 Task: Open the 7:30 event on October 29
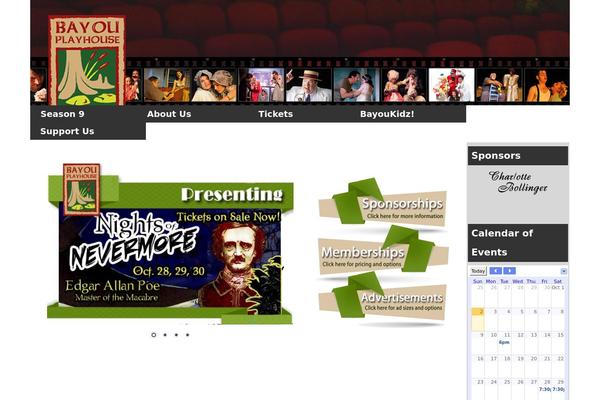point(558,389)
